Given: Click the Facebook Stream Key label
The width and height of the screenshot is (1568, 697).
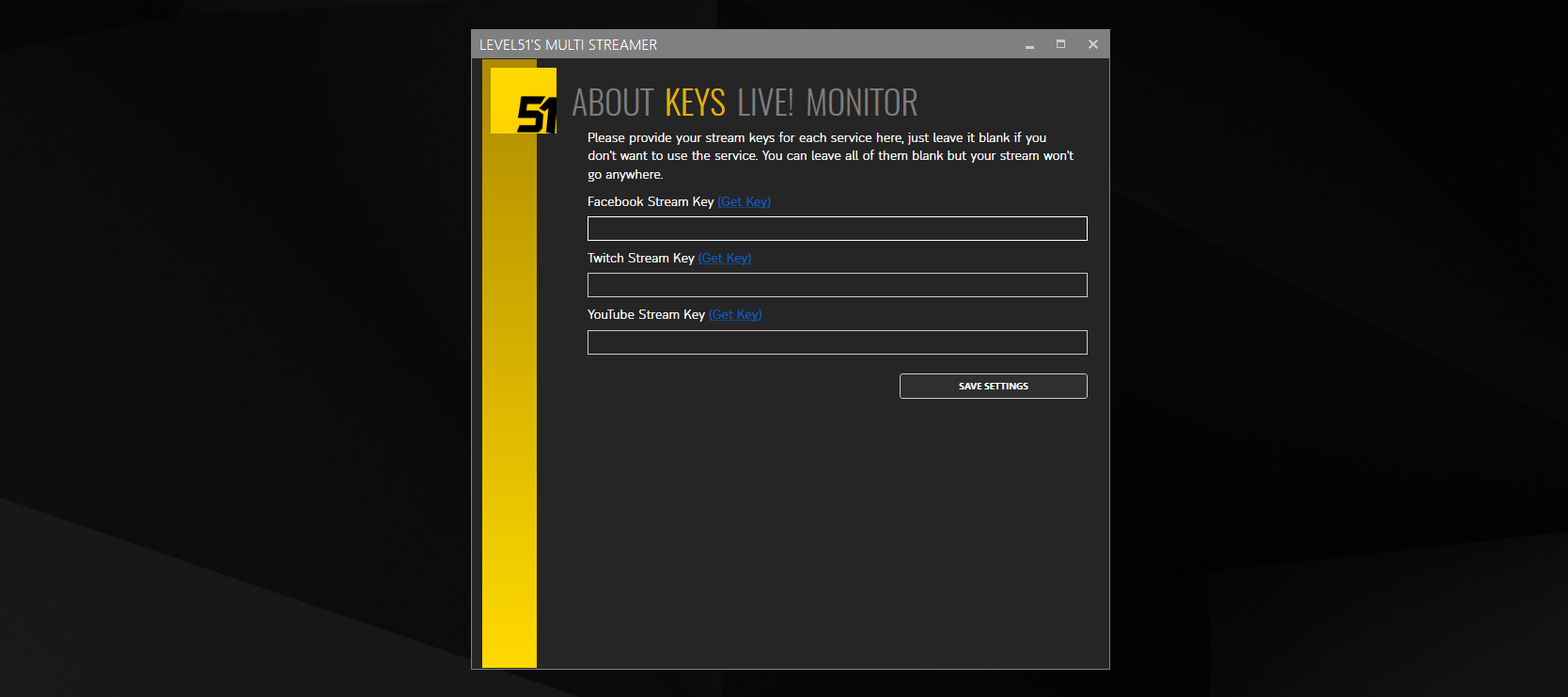Looking at the screenshot, I should (x=650, y=202).
